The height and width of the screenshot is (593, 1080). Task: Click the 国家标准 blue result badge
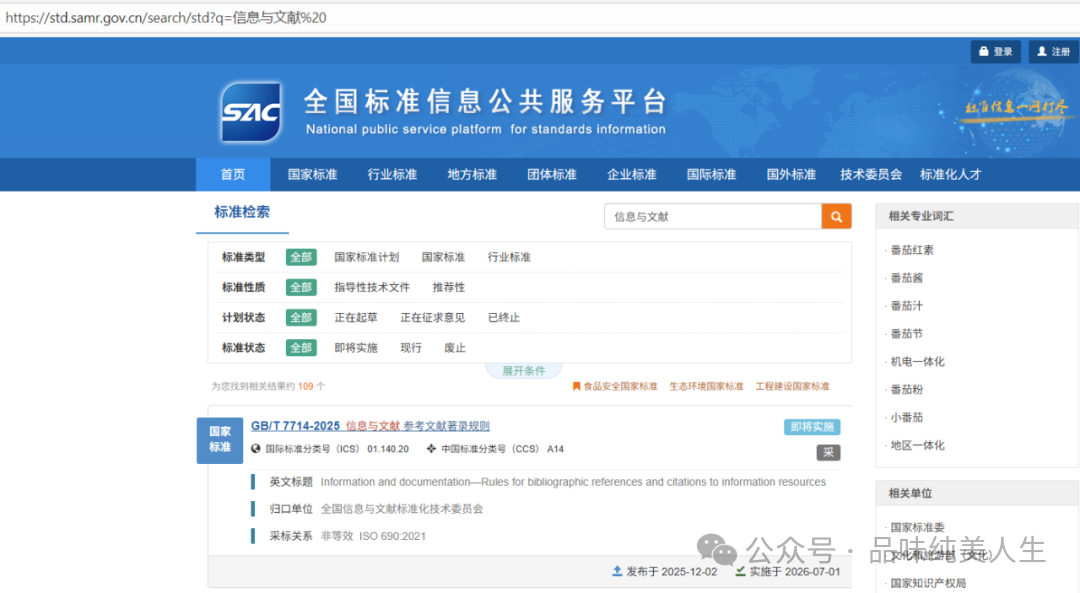220,440
